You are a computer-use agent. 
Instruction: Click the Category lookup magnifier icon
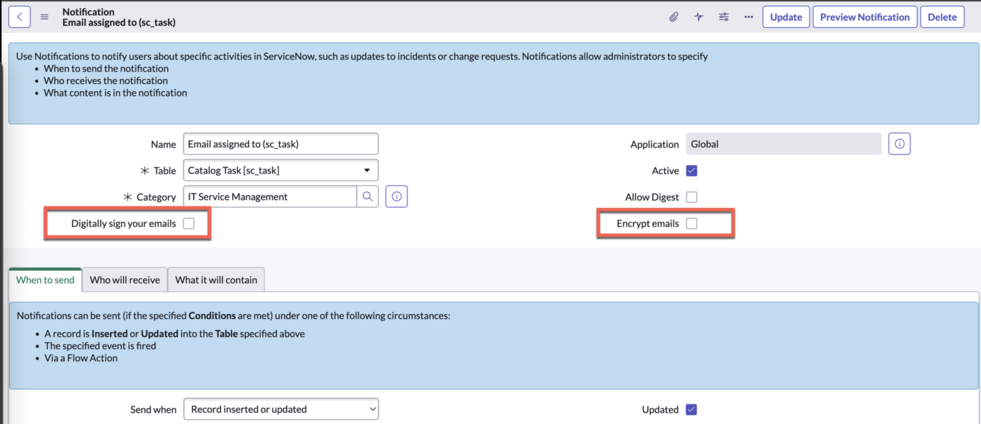tap(368, 196)
